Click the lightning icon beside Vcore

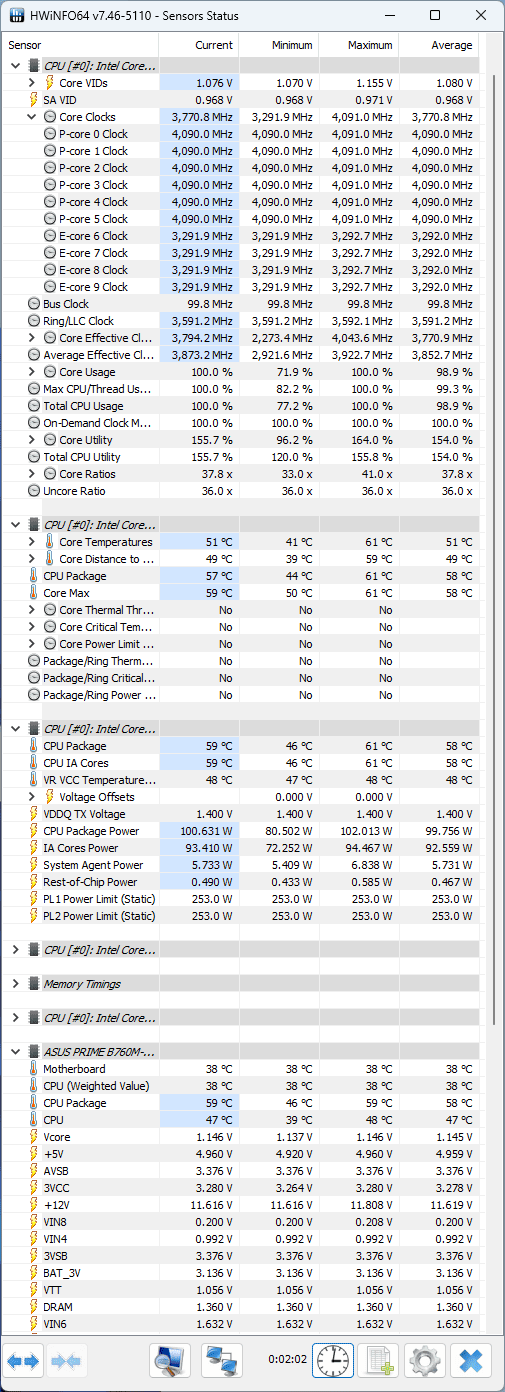point(34,1137)
